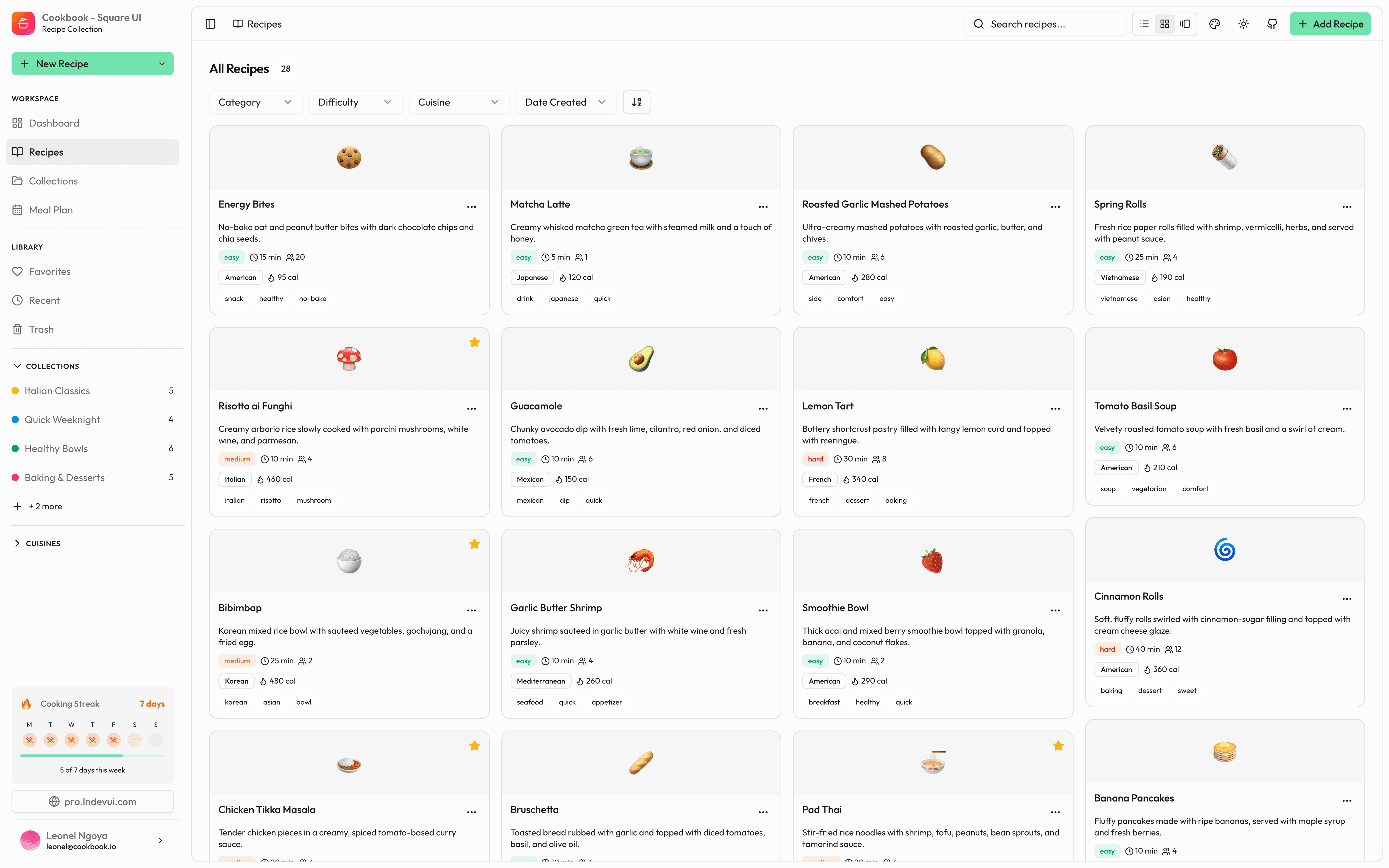
Task: Open Smoothie Bowl more options menu
Action: click(x=1055, y=610)
